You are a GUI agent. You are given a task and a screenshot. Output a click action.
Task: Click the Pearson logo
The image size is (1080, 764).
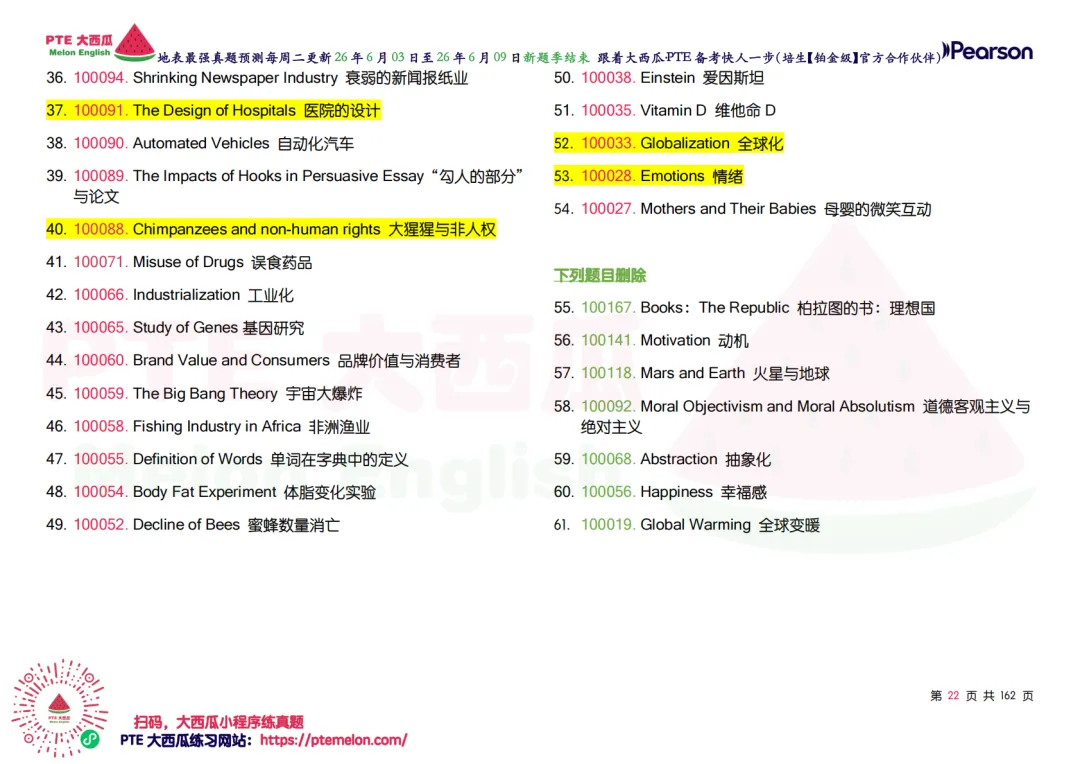click(x=988, y=52)
